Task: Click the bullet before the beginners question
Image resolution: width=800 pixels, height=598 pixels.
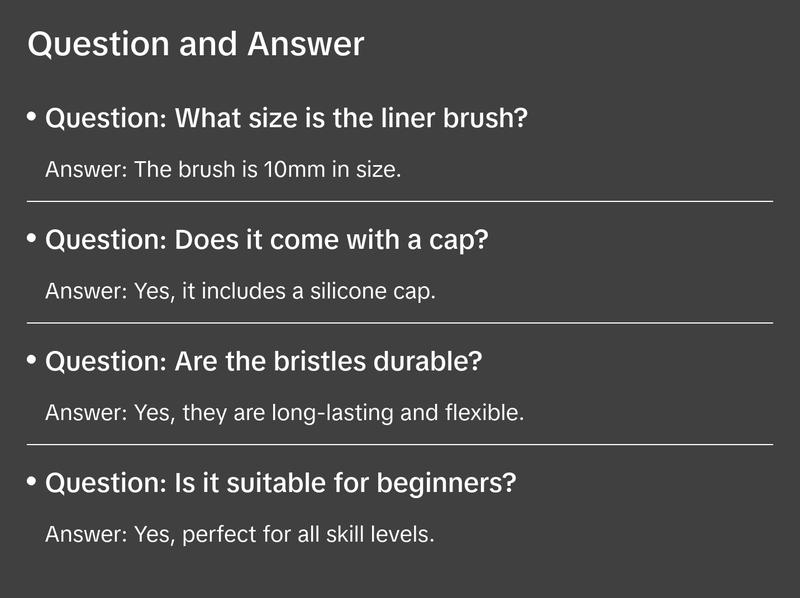Action: click(32, 481)
